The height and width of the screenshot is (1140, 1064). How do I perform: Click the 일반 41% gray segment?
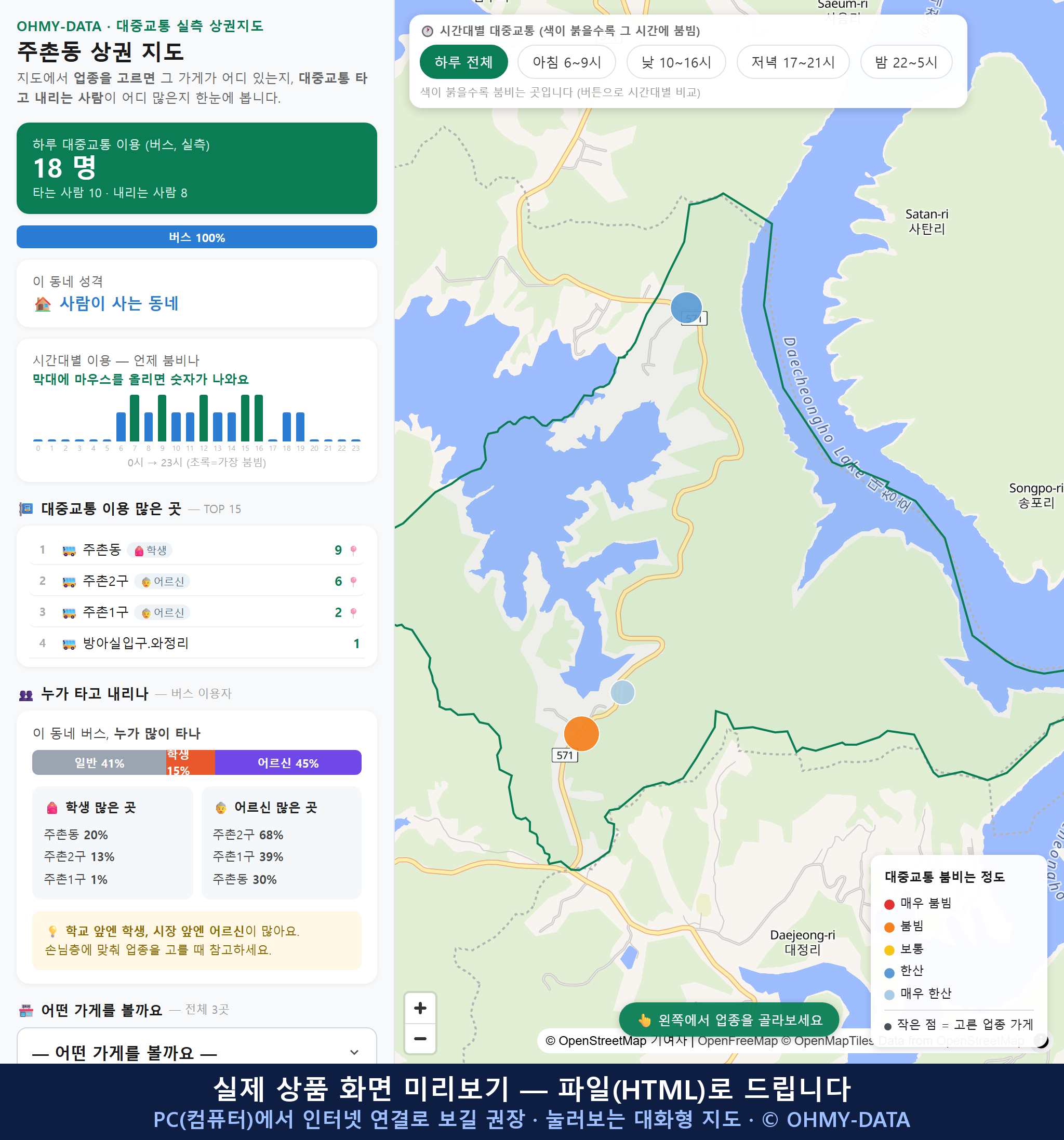click(99, 762)
